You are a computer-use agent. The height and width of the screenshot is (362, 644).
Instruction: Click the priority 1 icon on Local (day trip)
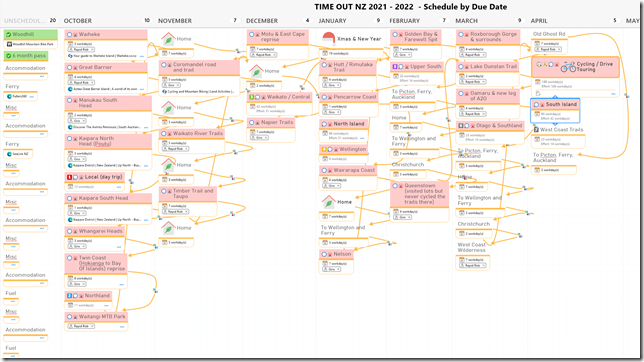click(x=69, y=177)
